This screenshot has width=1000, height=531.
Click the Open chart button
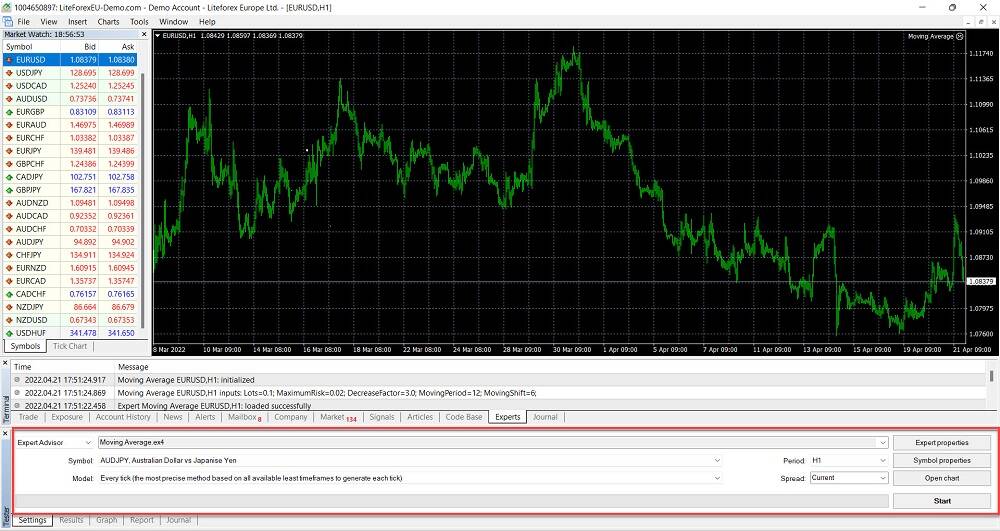point(942,478)
